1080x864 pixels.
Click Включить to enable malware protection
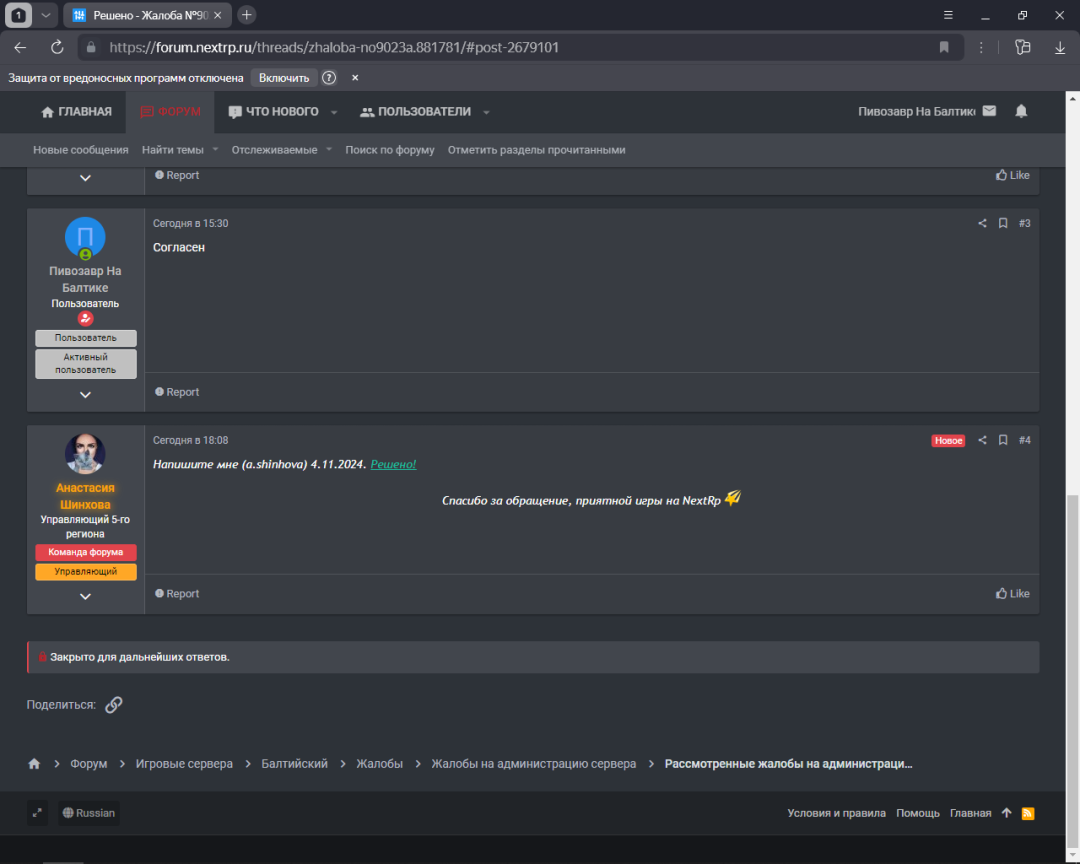coord(283,78)
